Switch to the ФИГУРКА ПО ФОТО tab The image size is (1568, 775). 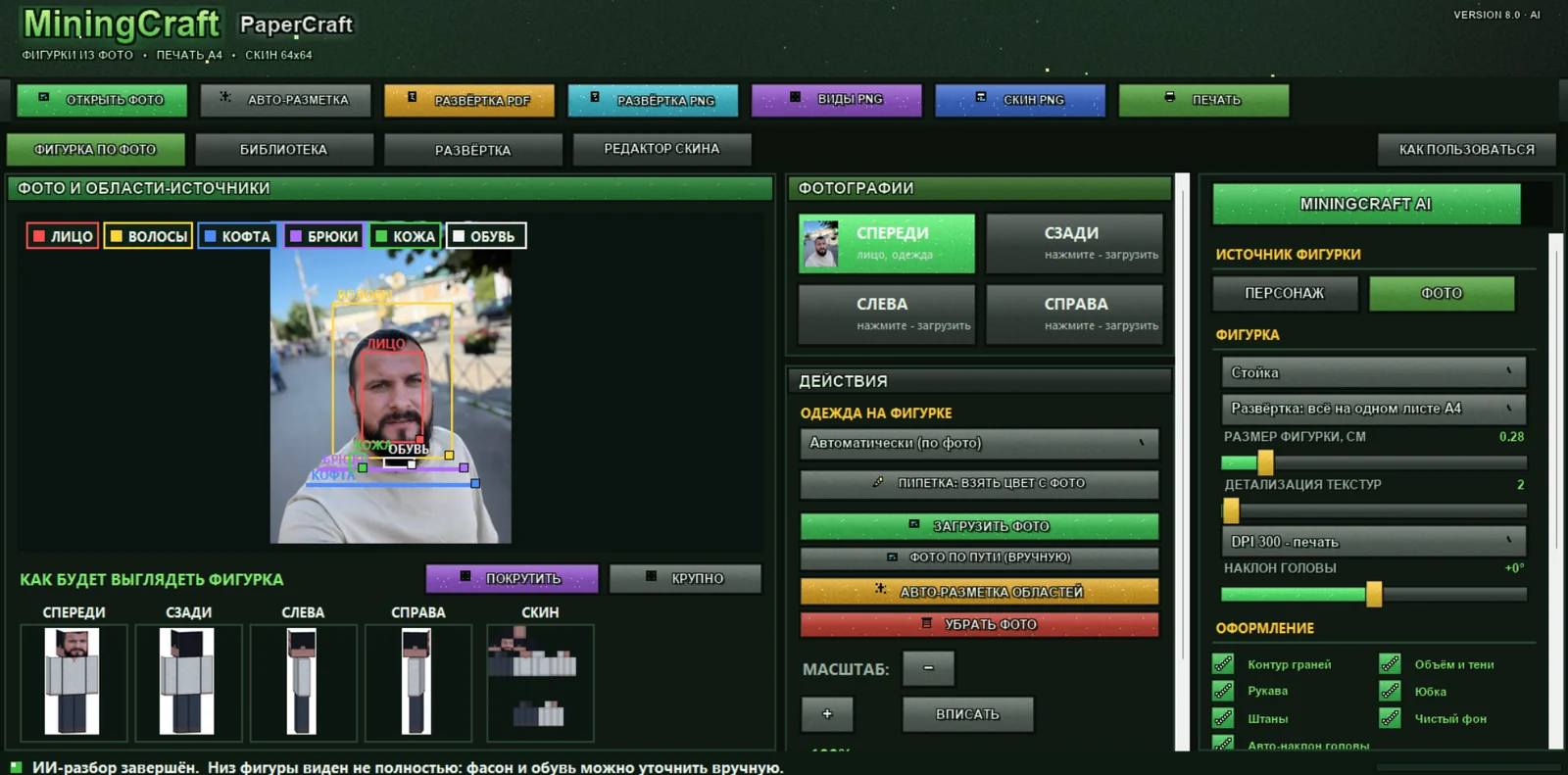pos(95,149)
